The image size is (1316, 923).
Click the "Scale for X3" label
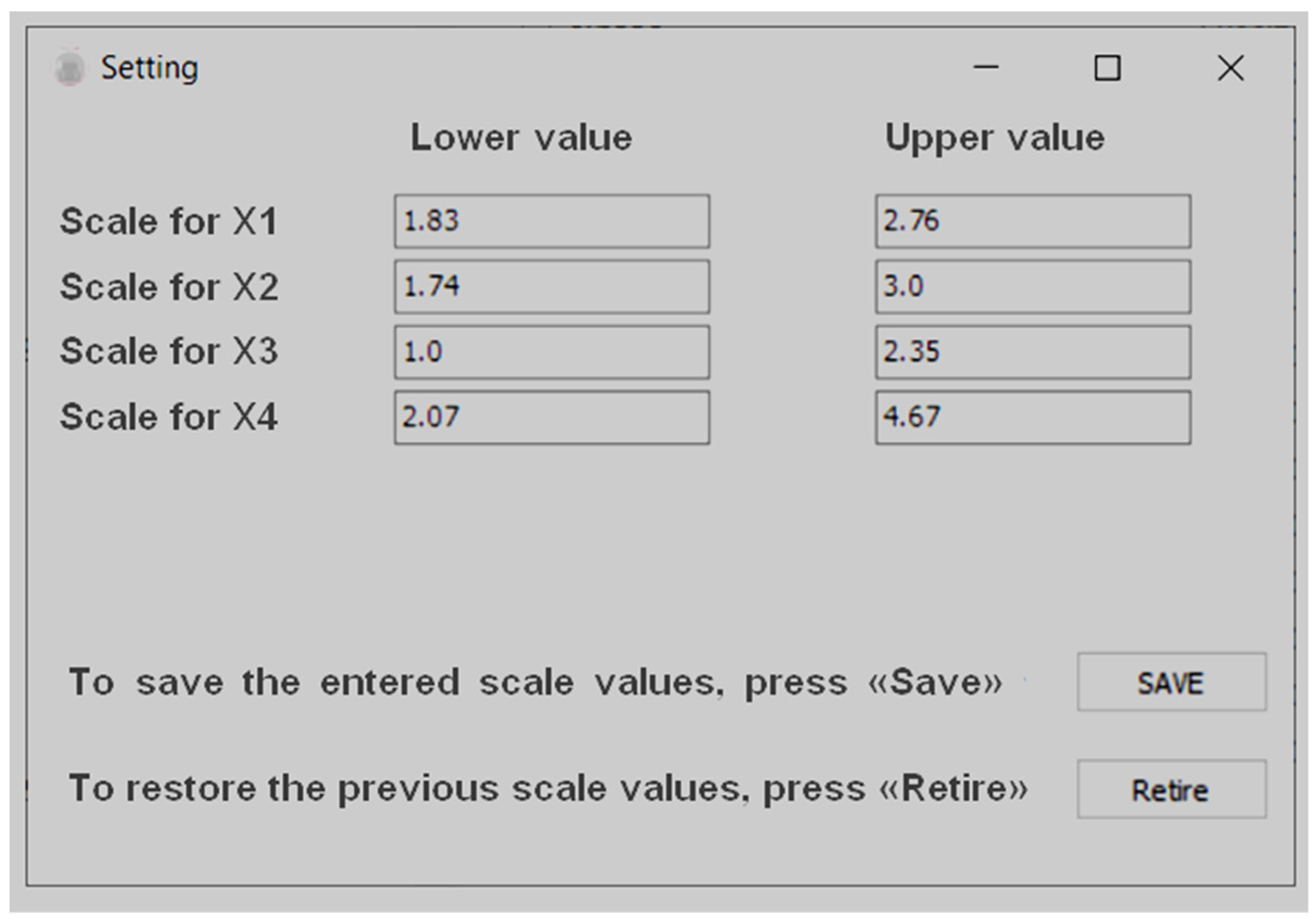(x=169, y=351)
